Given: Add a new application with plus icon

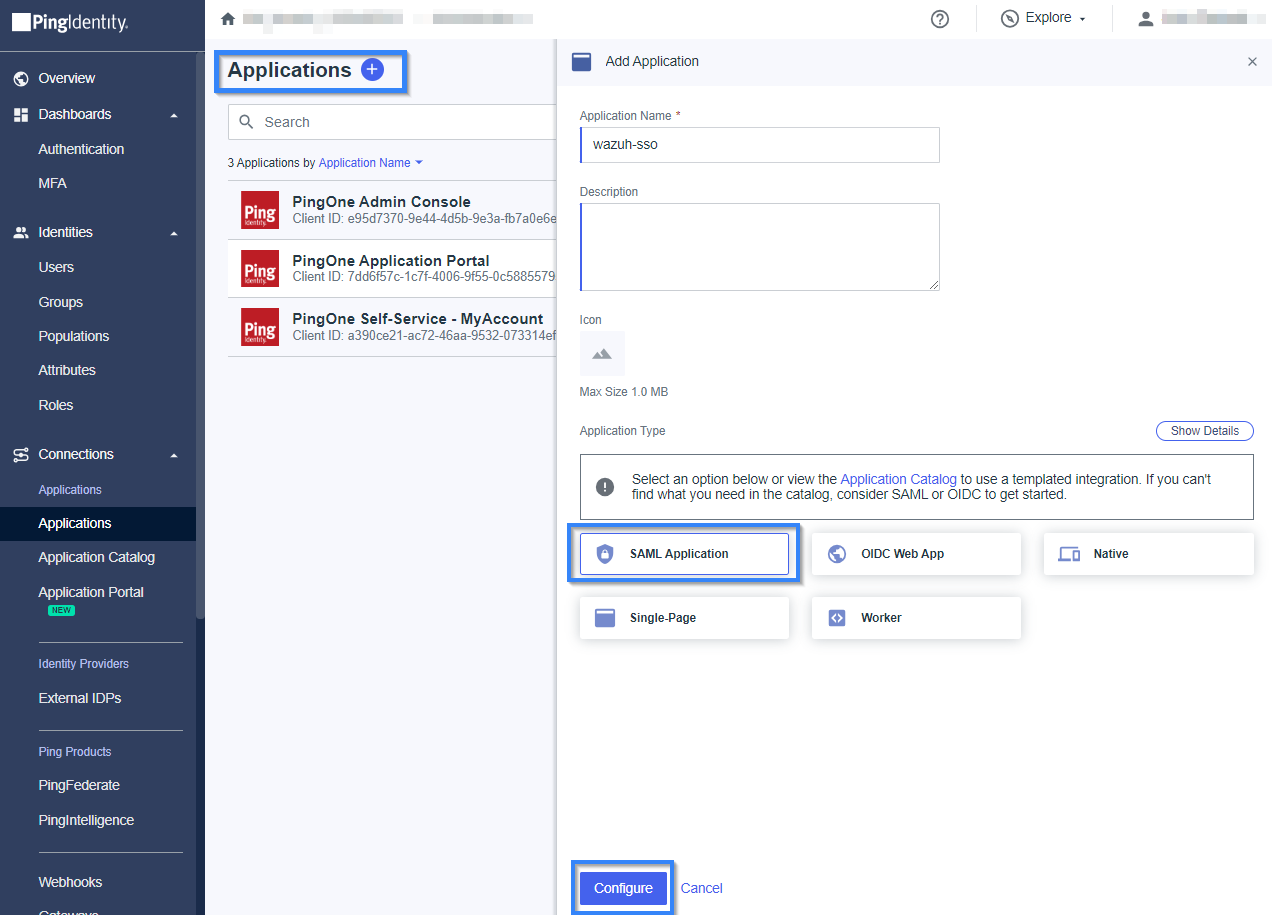Looking at the screenshot, I should (x=372, y=70).
